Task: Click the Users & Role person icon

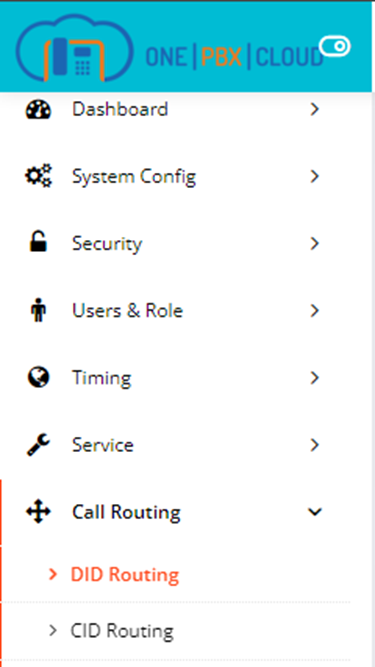Action: click(x=38, y=311)
